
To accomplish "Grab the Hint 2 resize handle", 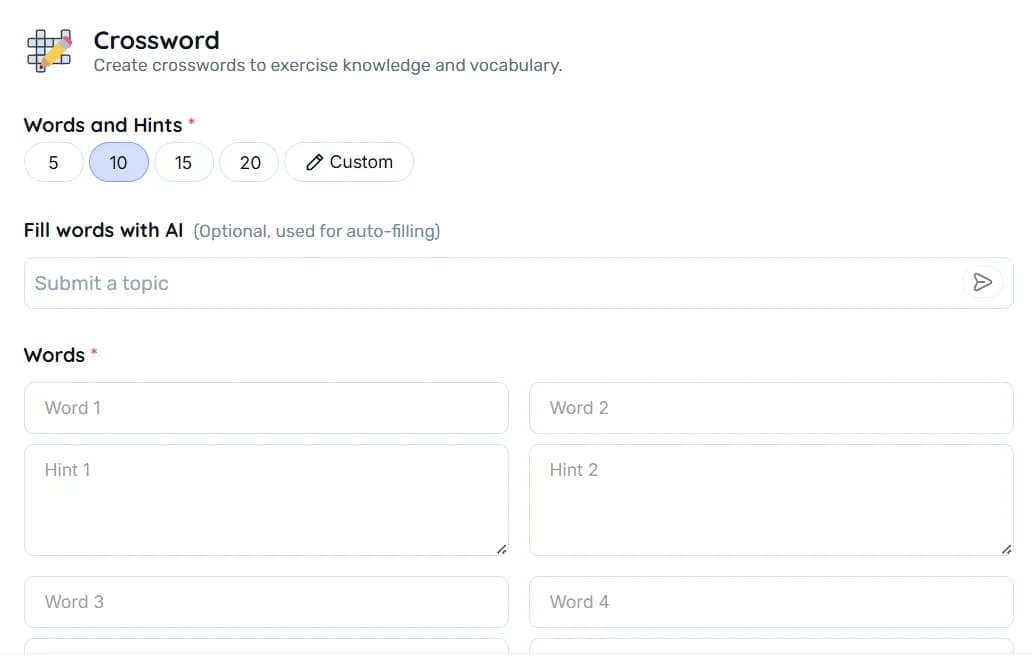I will [1006, 548].
